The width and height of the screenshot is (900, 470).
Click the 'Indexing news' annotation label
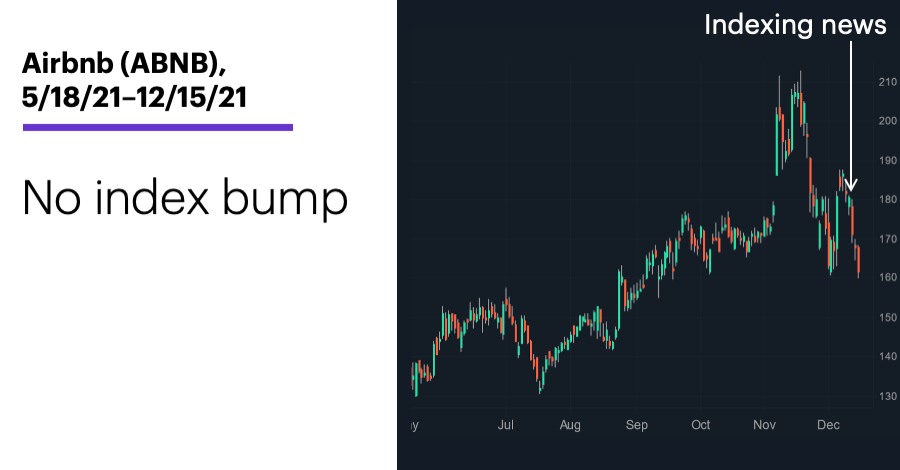pos(795,25)
